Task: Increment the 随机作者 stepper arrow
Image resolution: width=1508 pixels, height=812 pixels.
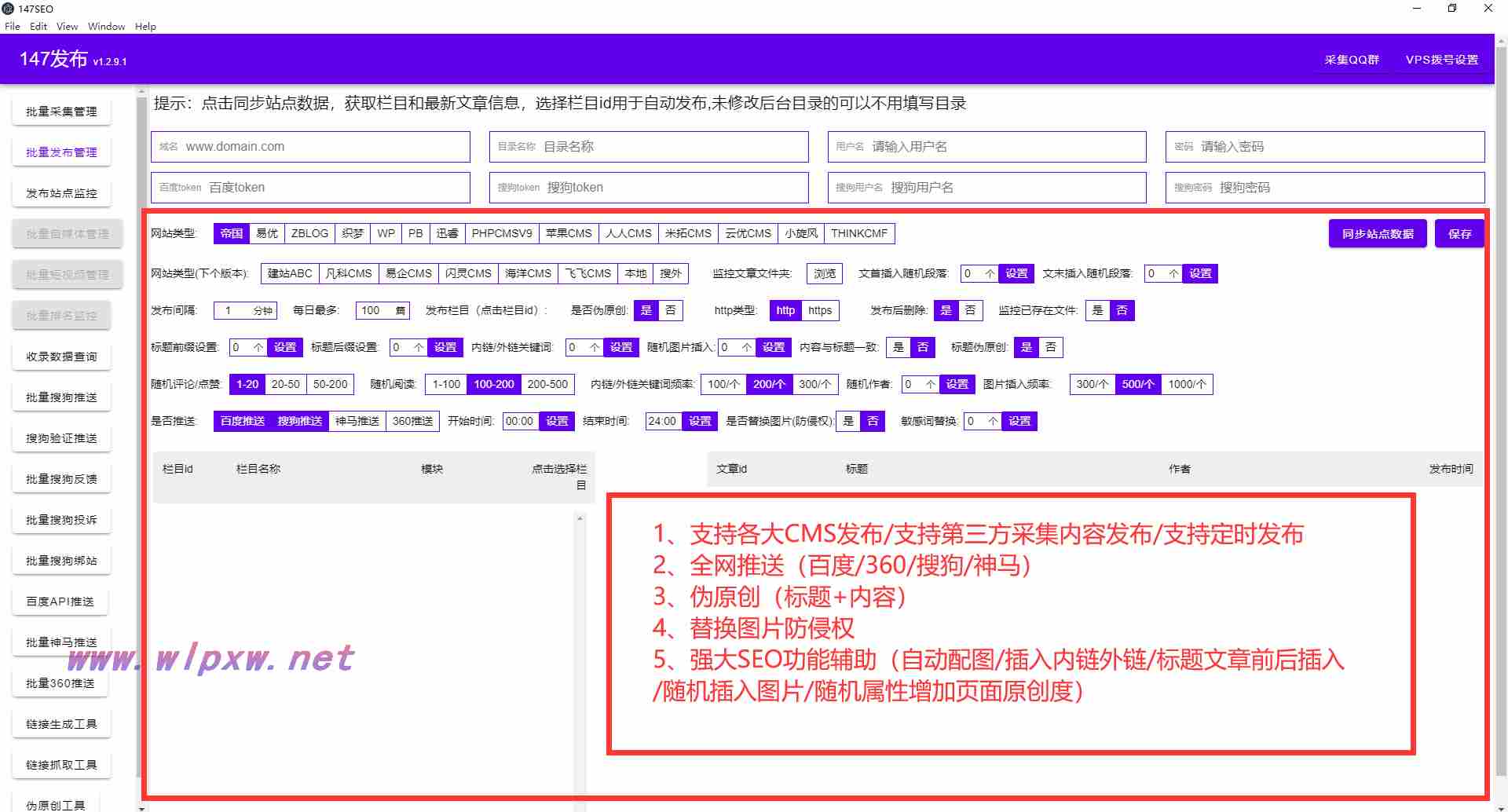Action: 931,384
